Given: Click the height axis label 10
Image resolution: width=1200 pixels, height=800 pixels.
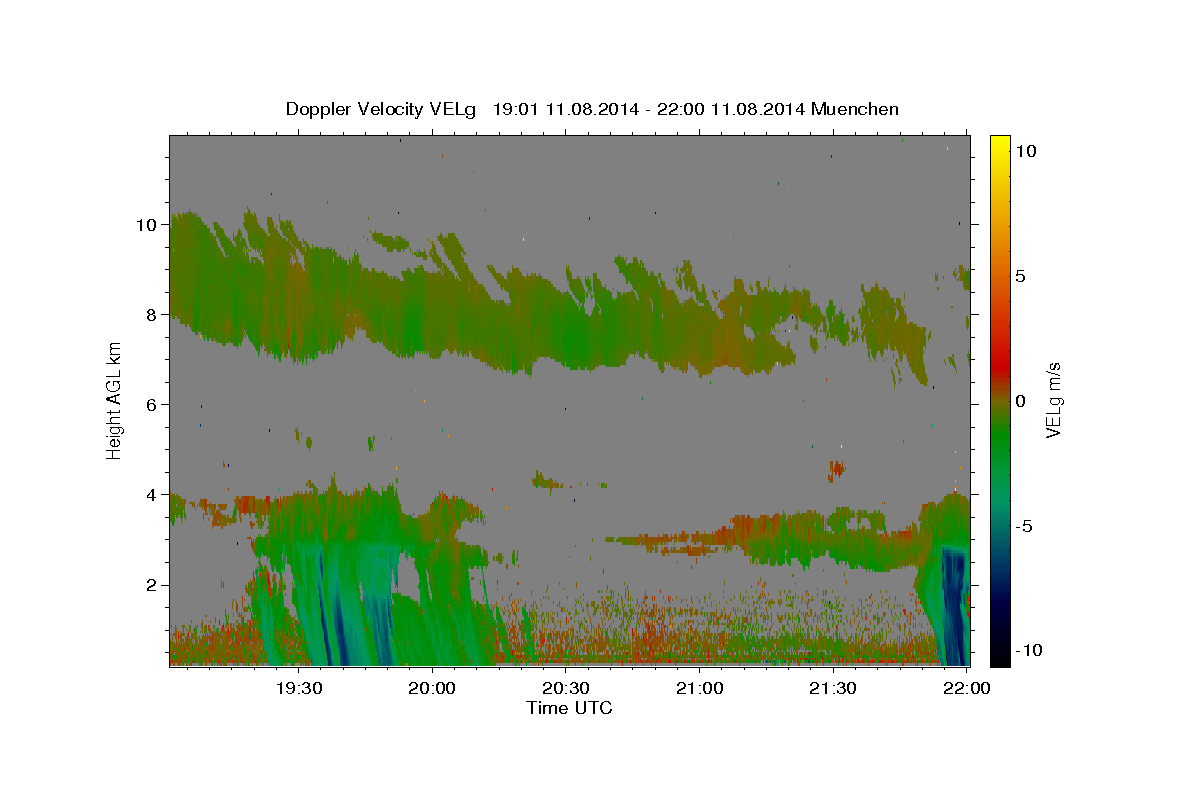Looking at the screenshot, I should pos(146,224).
